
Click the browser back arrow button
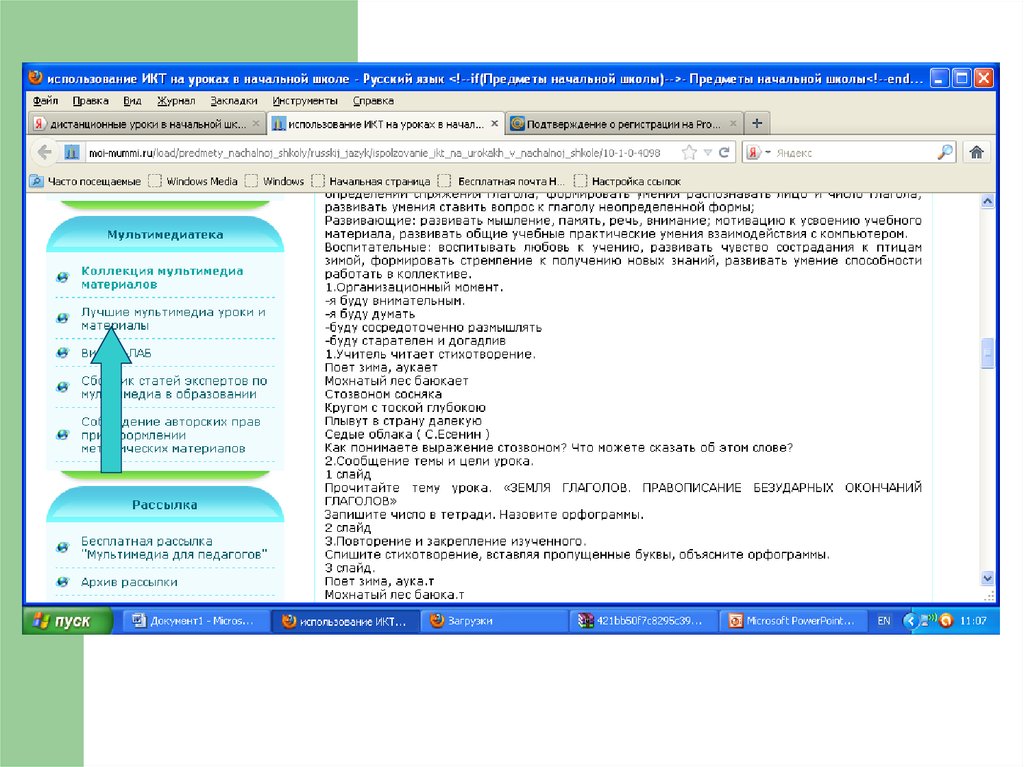click(44, 152)
